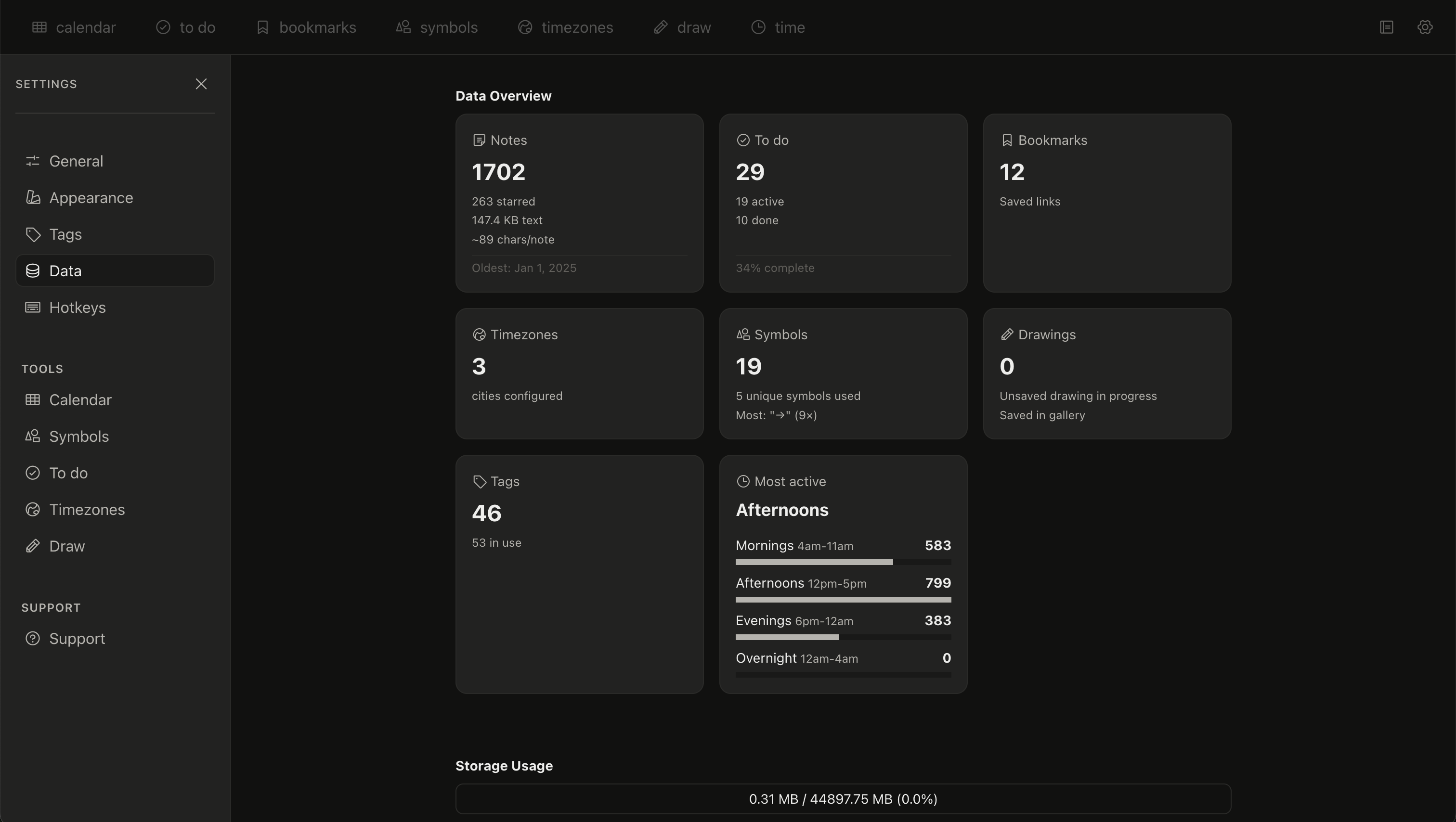Go to the symbols tab
The image size is (1456, 822).
(x=437, y=27)
